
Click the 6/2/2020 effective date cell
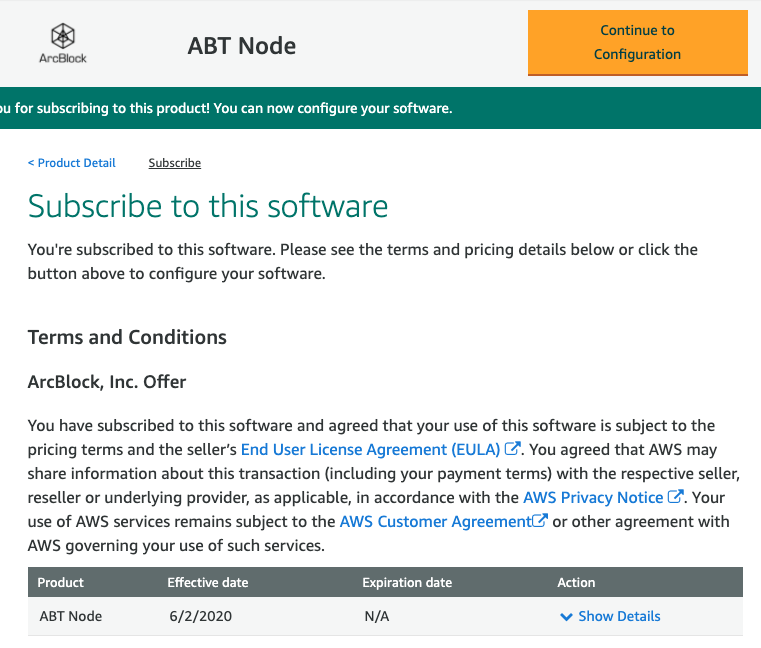tap(200, 617)
